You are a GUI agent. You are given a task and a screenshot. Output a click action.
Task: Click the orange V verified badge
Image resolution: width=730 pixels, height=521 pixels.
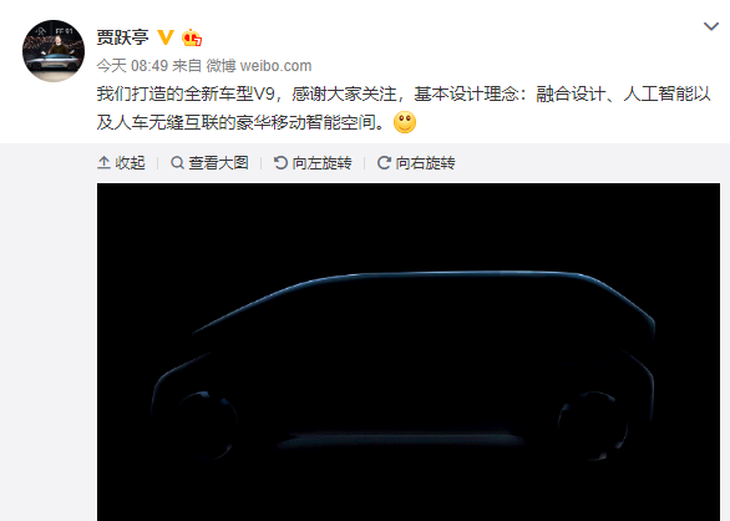166,37
